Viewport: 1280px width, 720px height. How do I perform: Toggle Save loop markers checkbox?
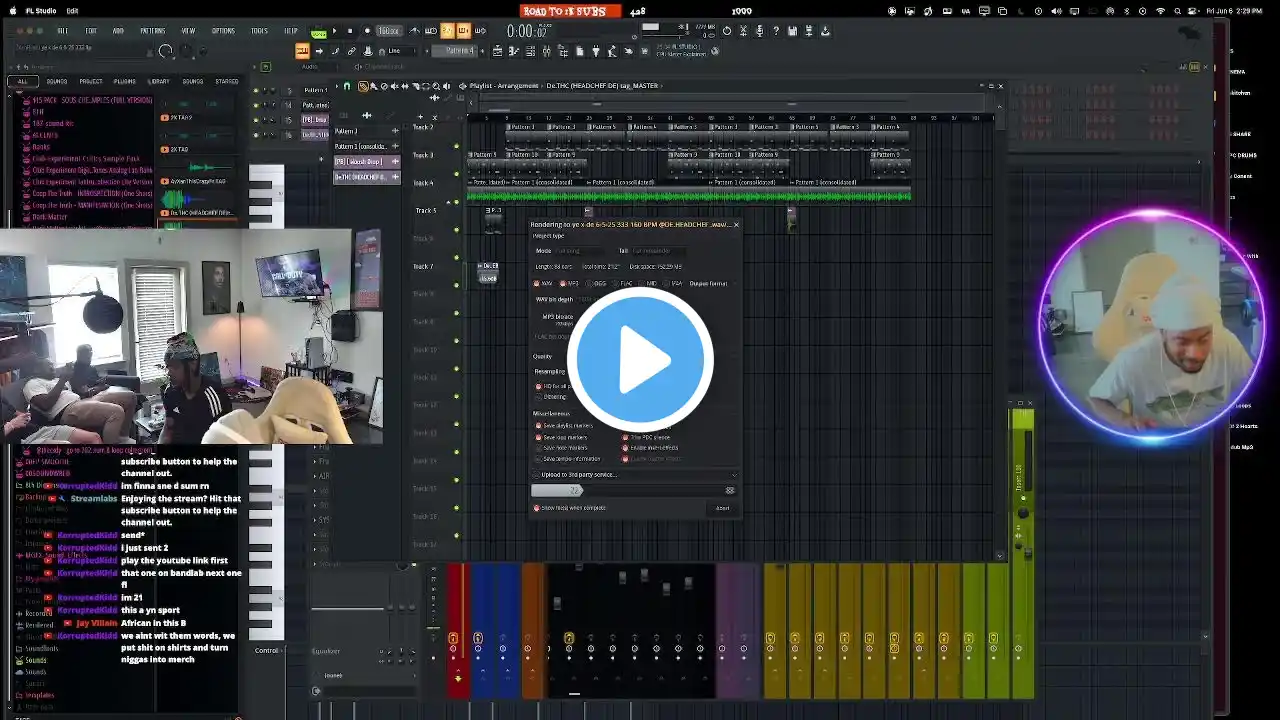561,437
